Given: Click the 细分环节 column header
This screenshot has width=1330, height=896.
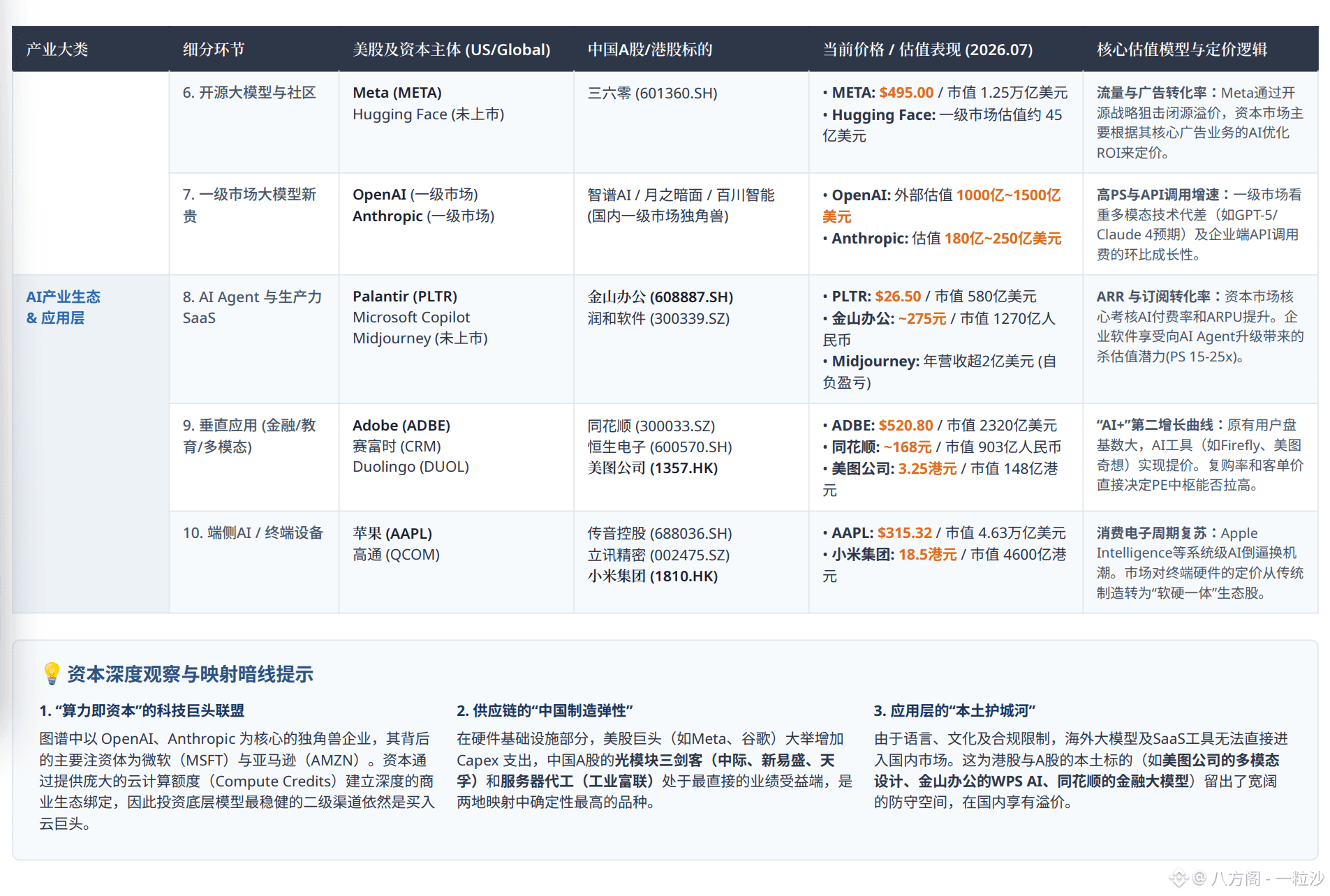Looking at the screenshot, I should [x=214, y=50].
